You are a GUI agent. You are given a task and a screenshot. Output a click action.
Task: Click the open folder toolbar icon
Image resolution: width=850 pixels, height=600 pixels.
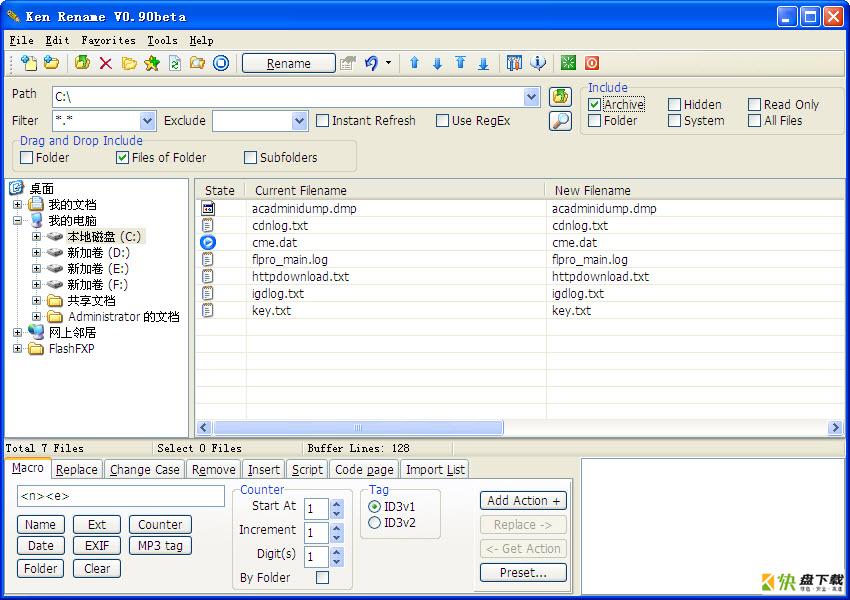(x=129, y=63)
